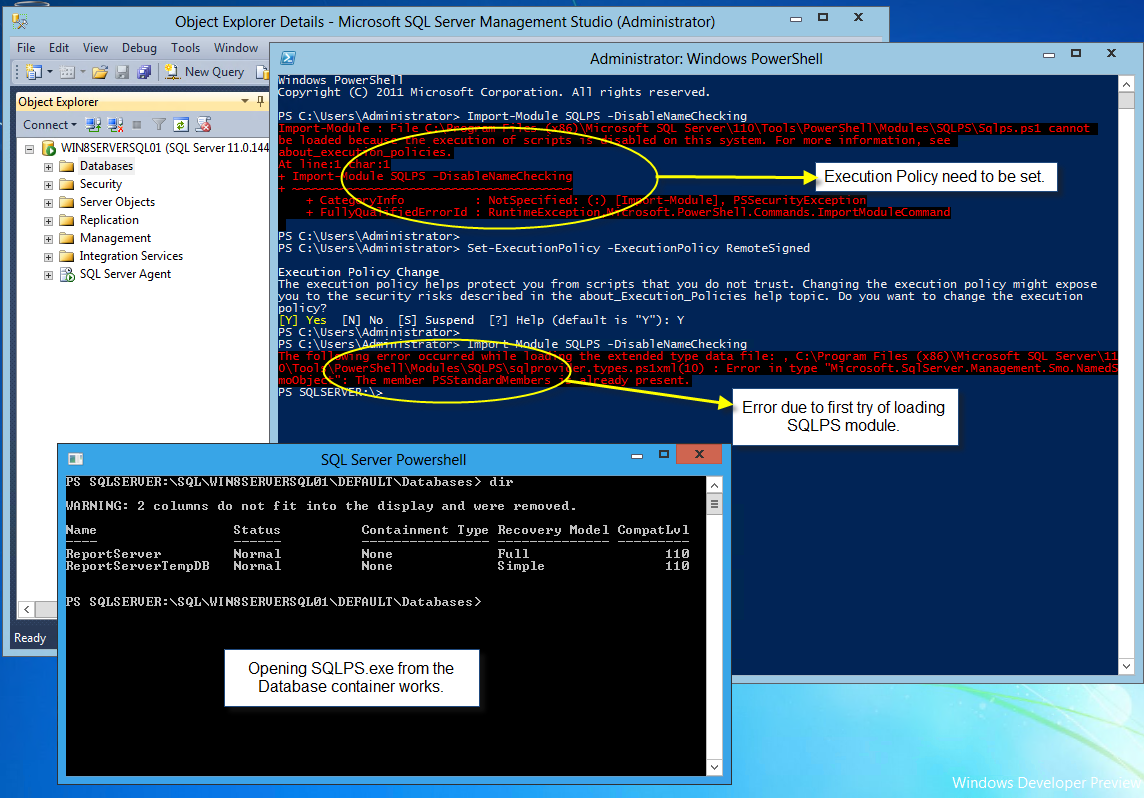Click the "SQL Server Powershell" title bar
The width and height of the screenshot is (1144, 798).
(x=393, y=460)
